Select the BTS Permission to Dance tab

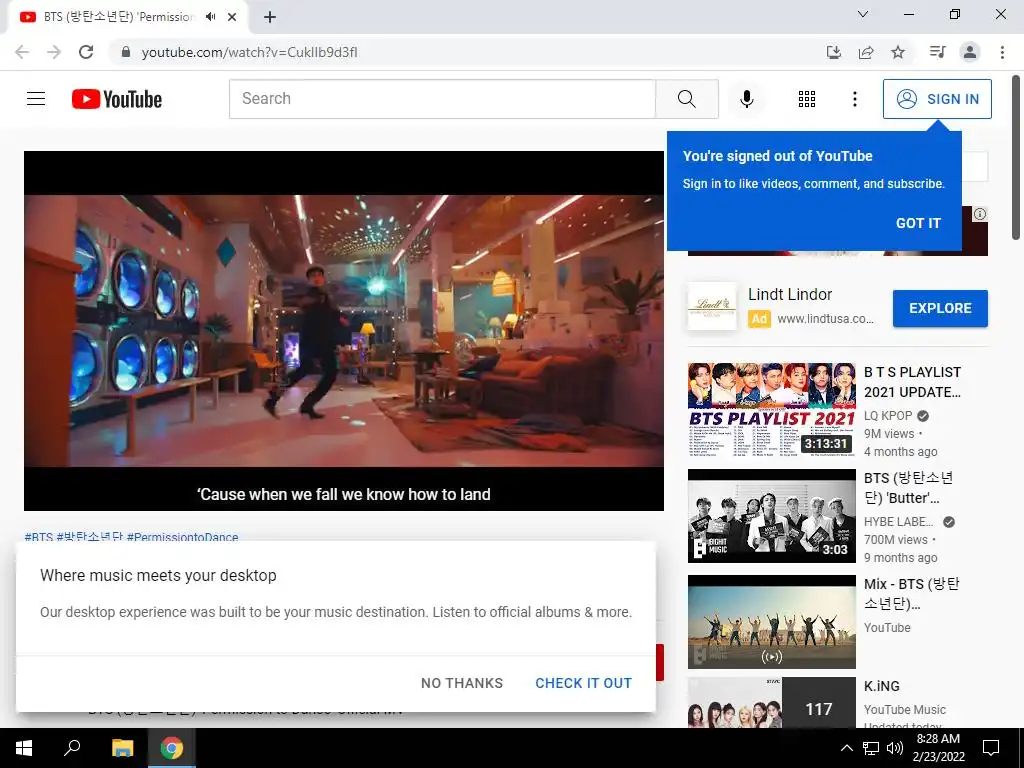point(127,17)
